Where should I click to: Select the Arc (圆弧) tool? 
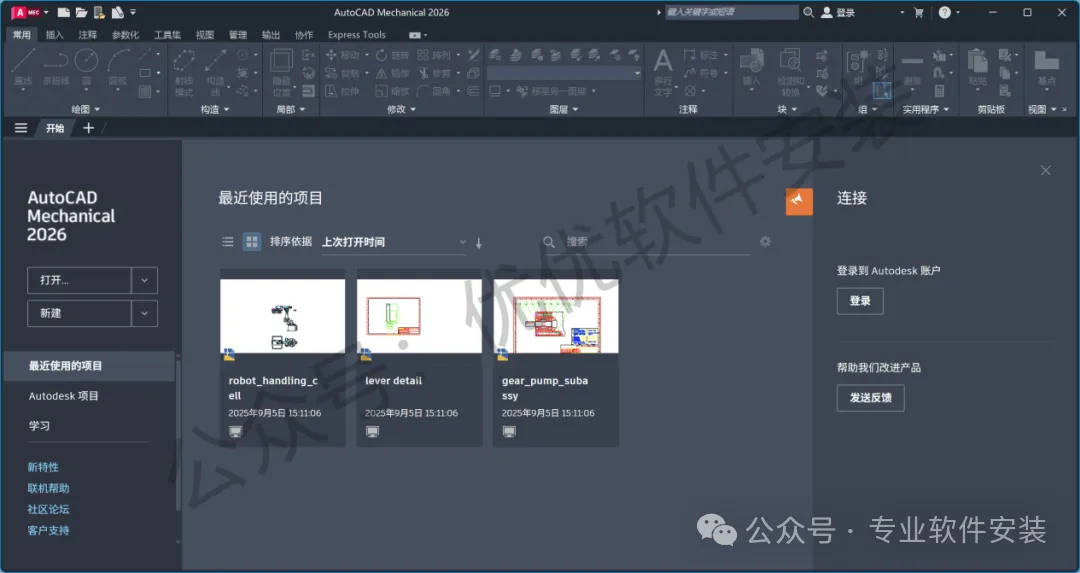(x=118, y=67)
